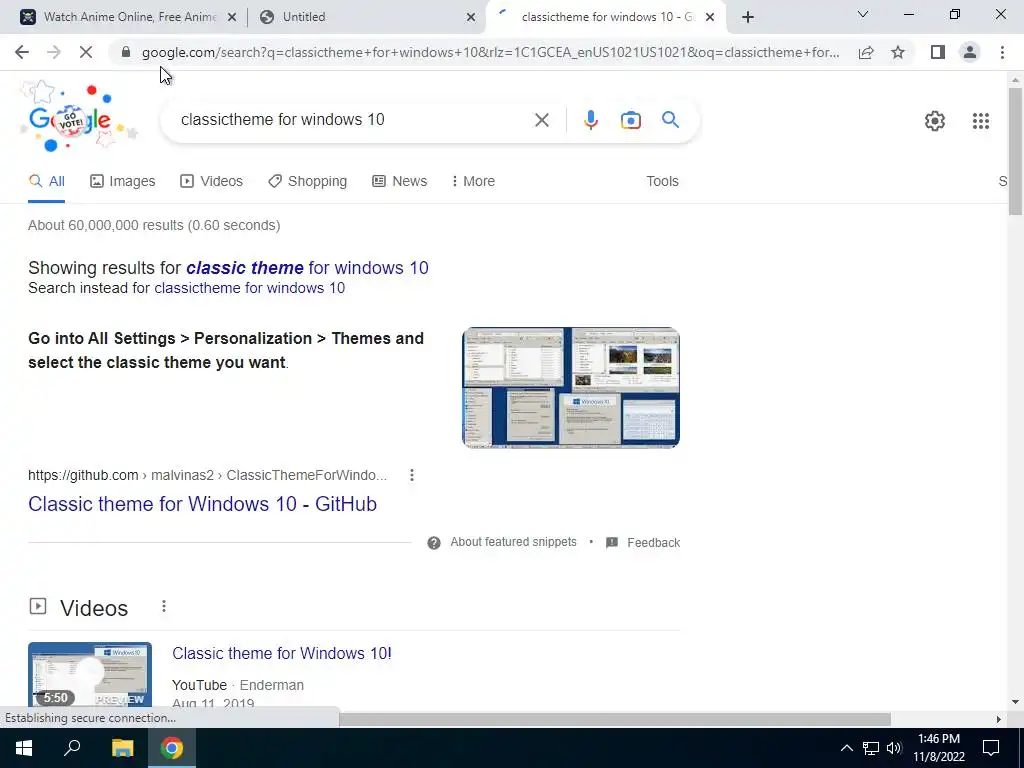
Task: View site information via the lock icon
Action: pyautogui.click(x=126, y=52)
